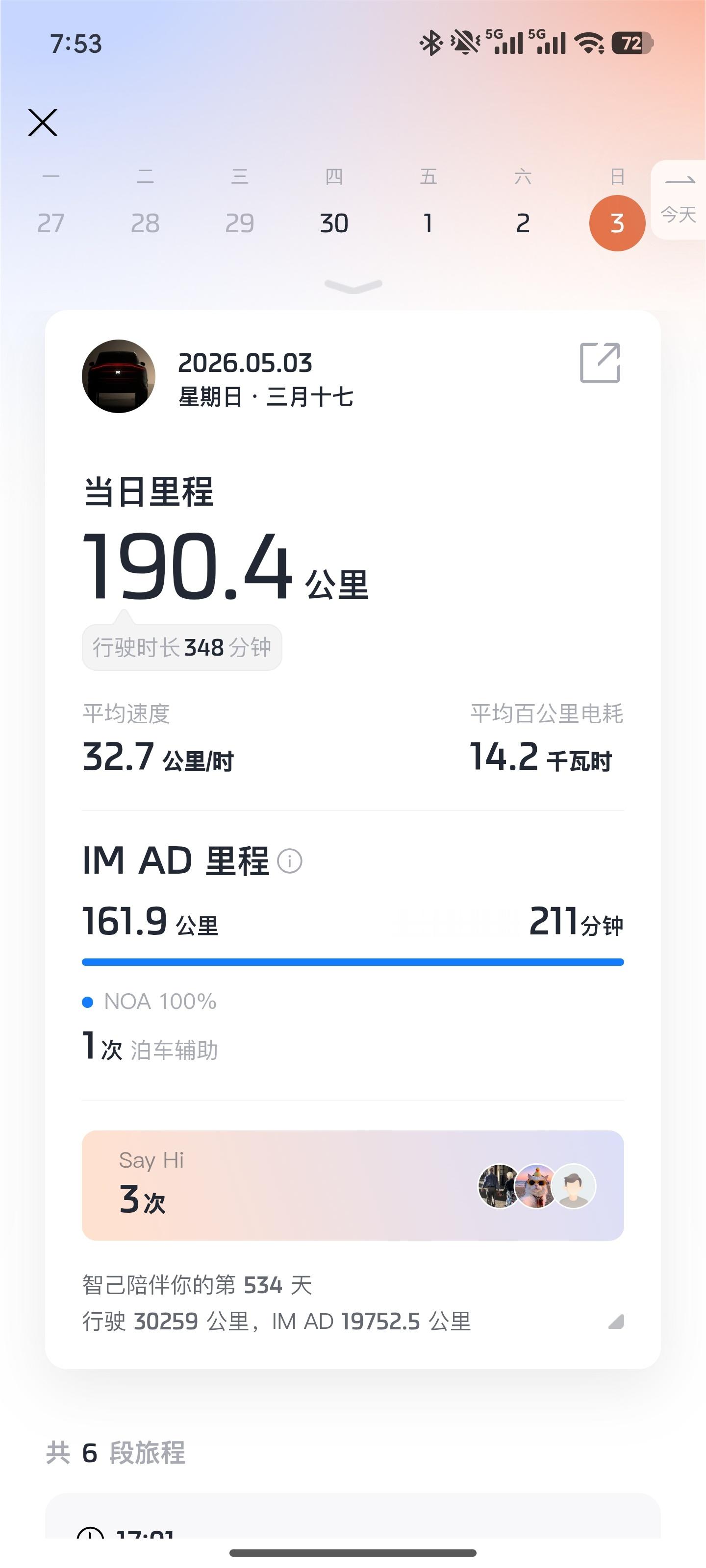Tap the 211分钟 IM AD duration

576,921
